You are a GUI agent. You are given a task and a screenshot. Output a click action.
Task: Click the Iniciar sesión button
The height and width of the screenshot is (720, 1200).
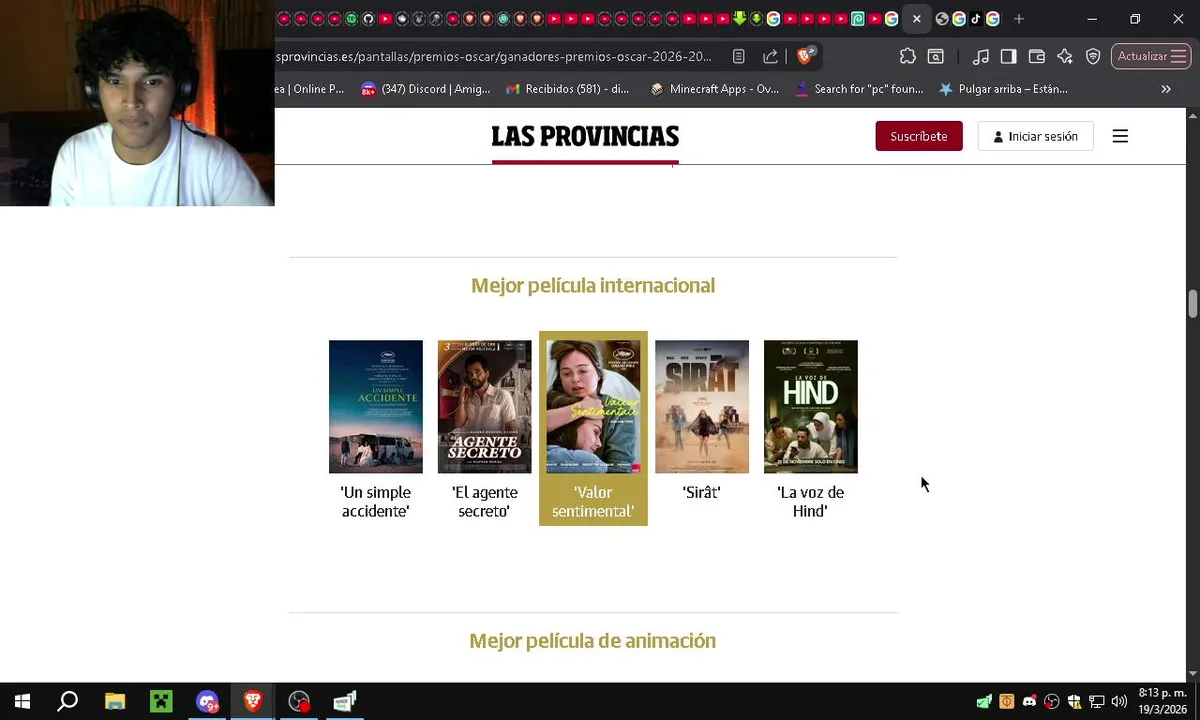coord(1035,136)
